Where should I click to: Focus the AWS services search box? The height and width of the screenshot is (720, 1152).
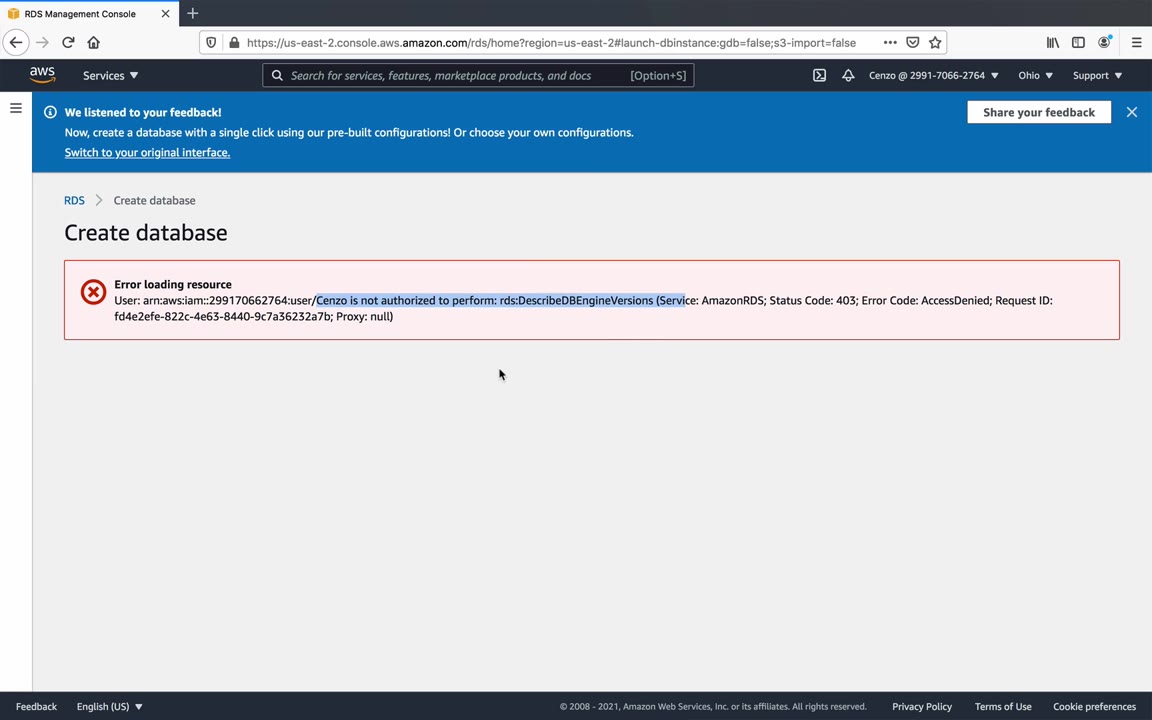click(x=478, y=76)
